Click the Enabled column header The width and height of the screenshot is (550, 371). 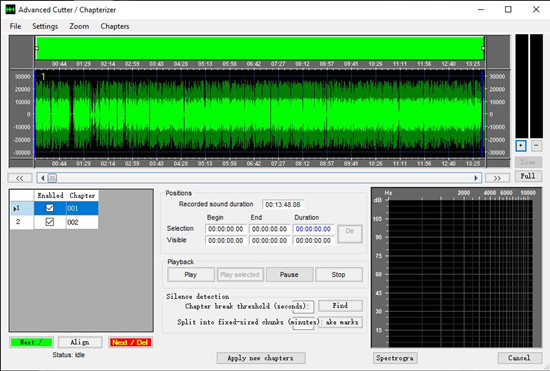[50, 196]
